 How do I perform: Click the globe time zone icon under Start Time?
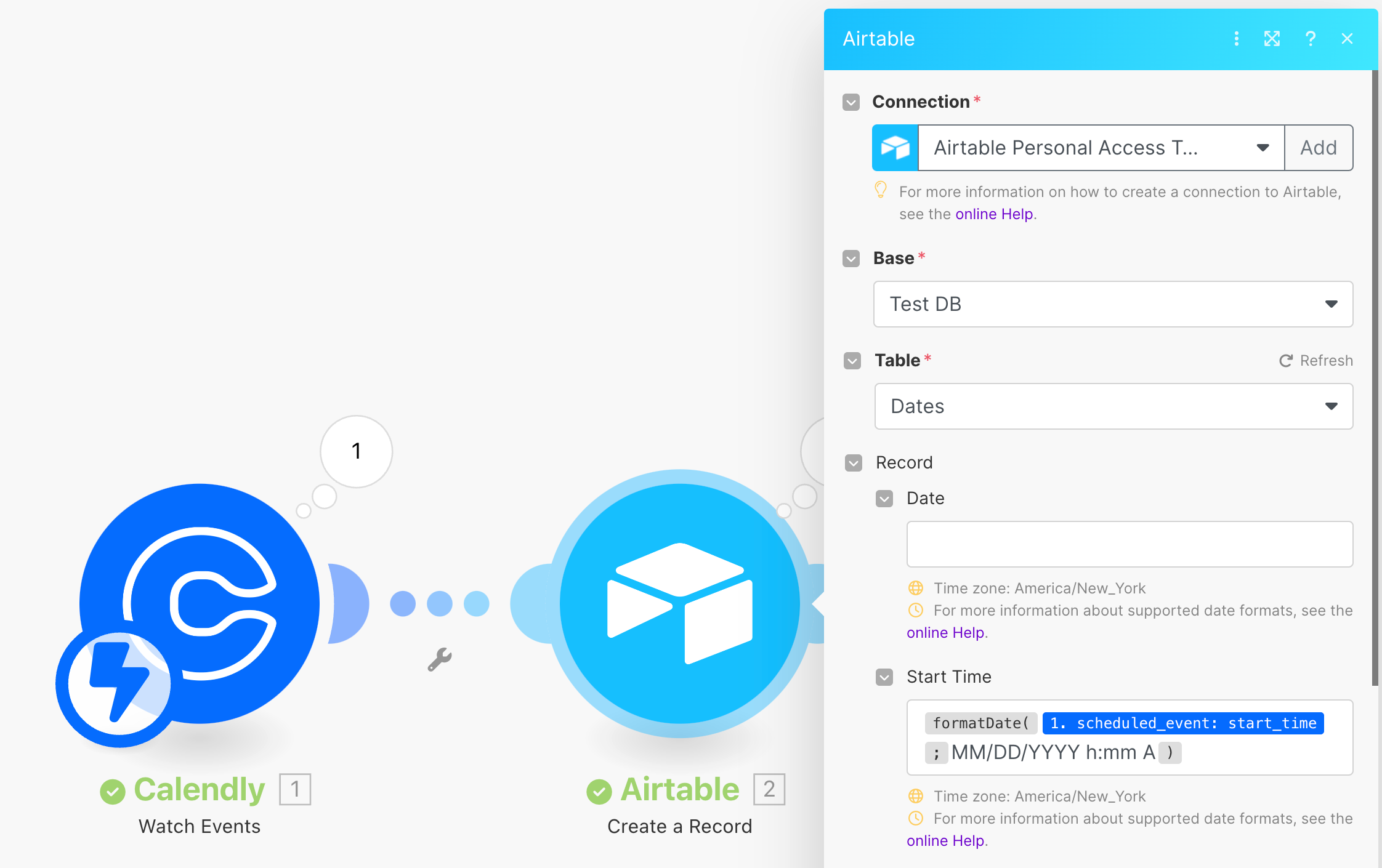click(x=916, y=796)
